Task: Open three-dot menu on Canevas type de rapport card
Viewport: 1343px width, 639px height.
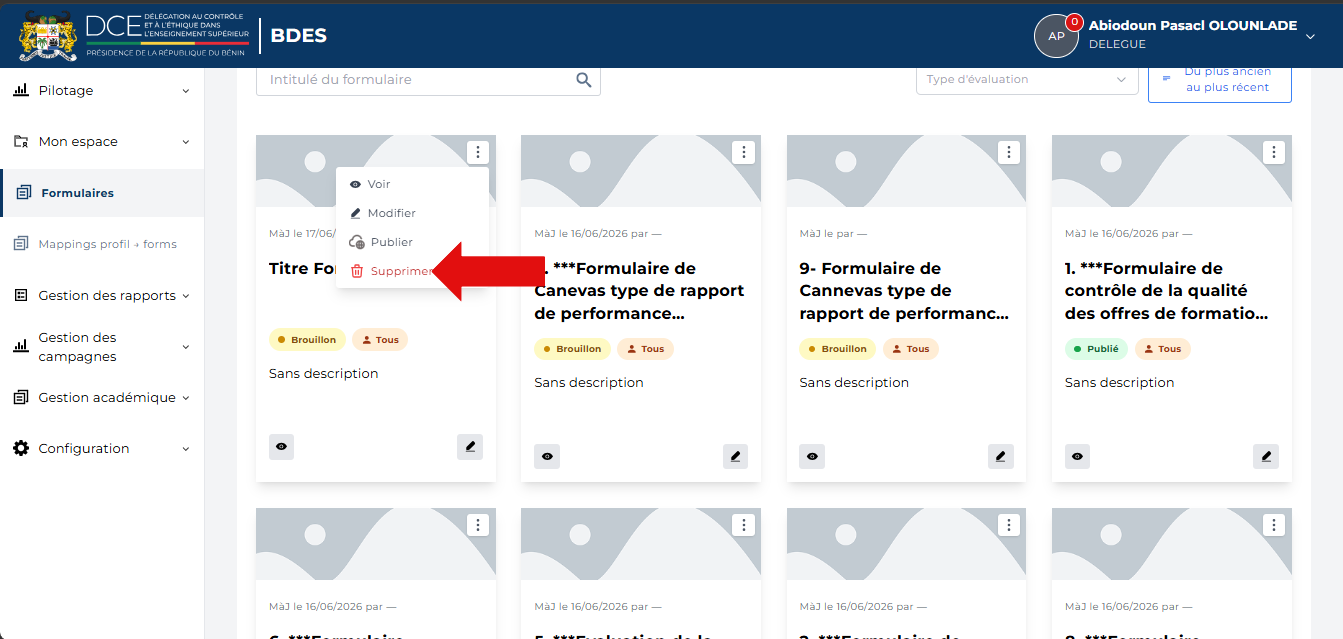Action: [x=743, y=152]
